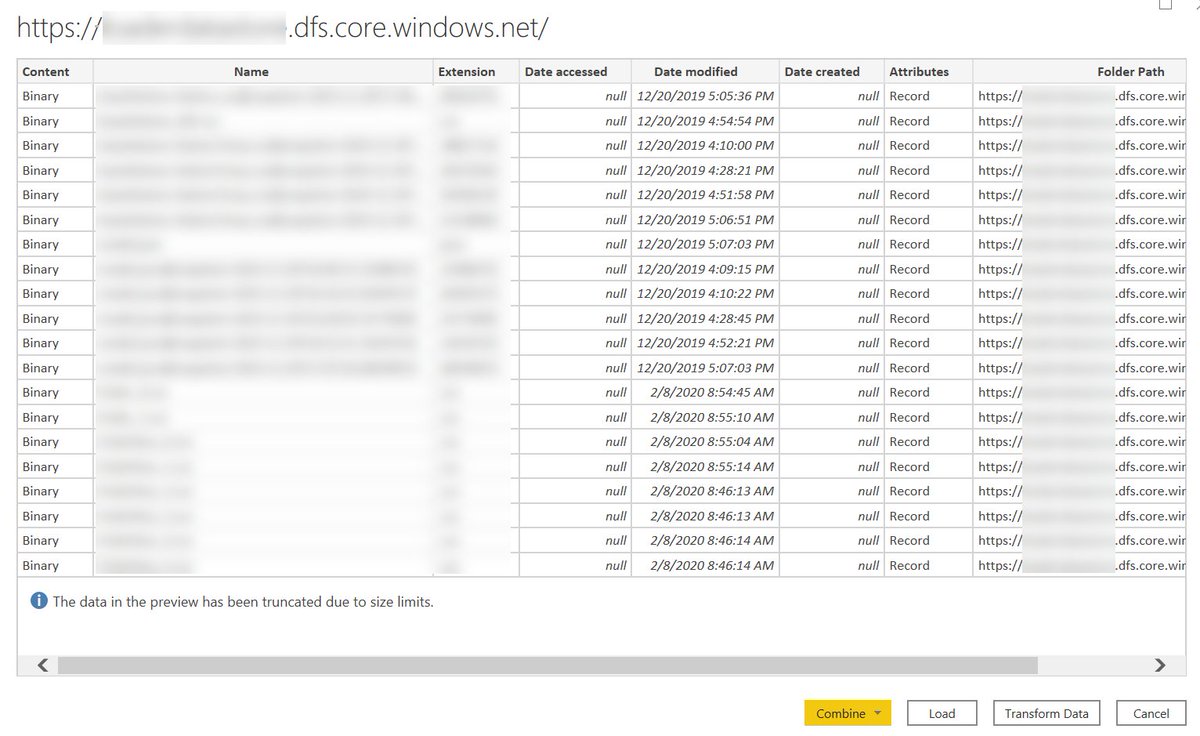Select the Date modified column header
Image resolution: width=1200 pixels, height=736 pixels.
695,71
